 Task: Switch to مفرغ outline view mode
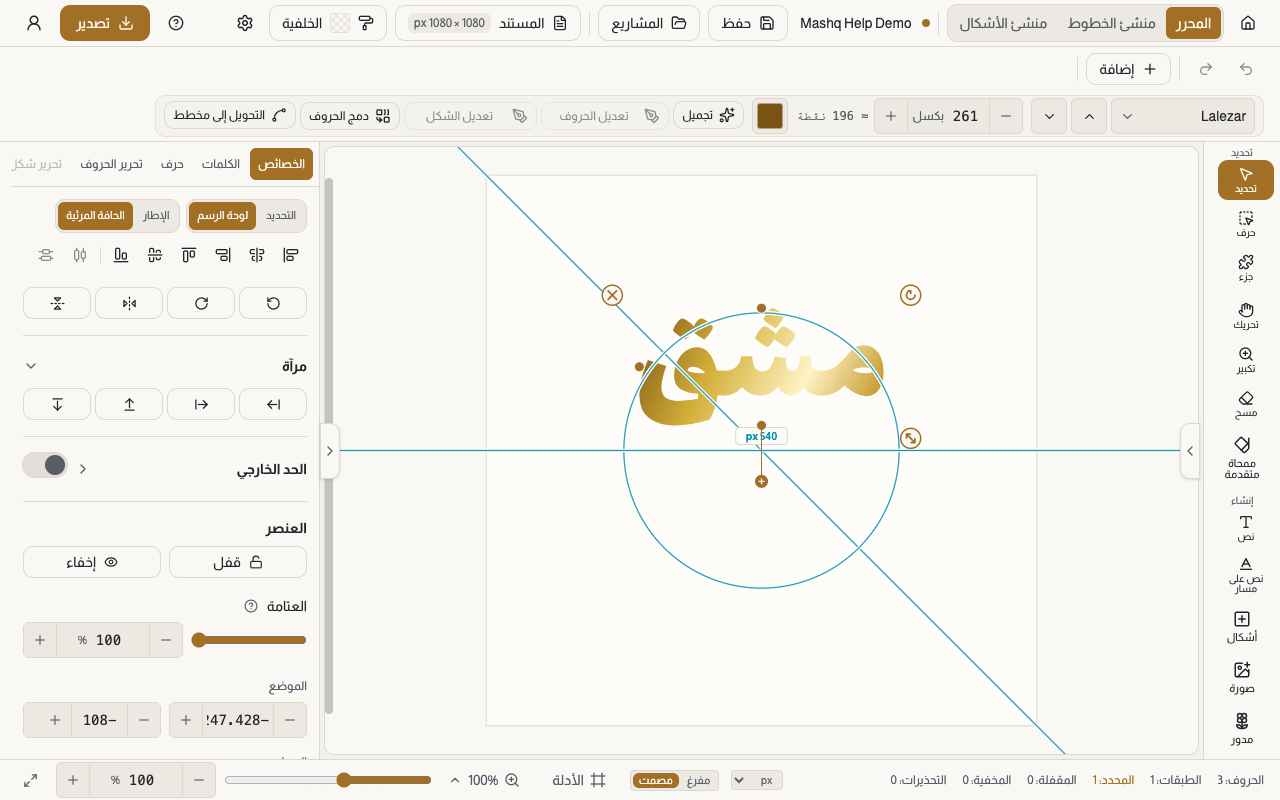698,780
